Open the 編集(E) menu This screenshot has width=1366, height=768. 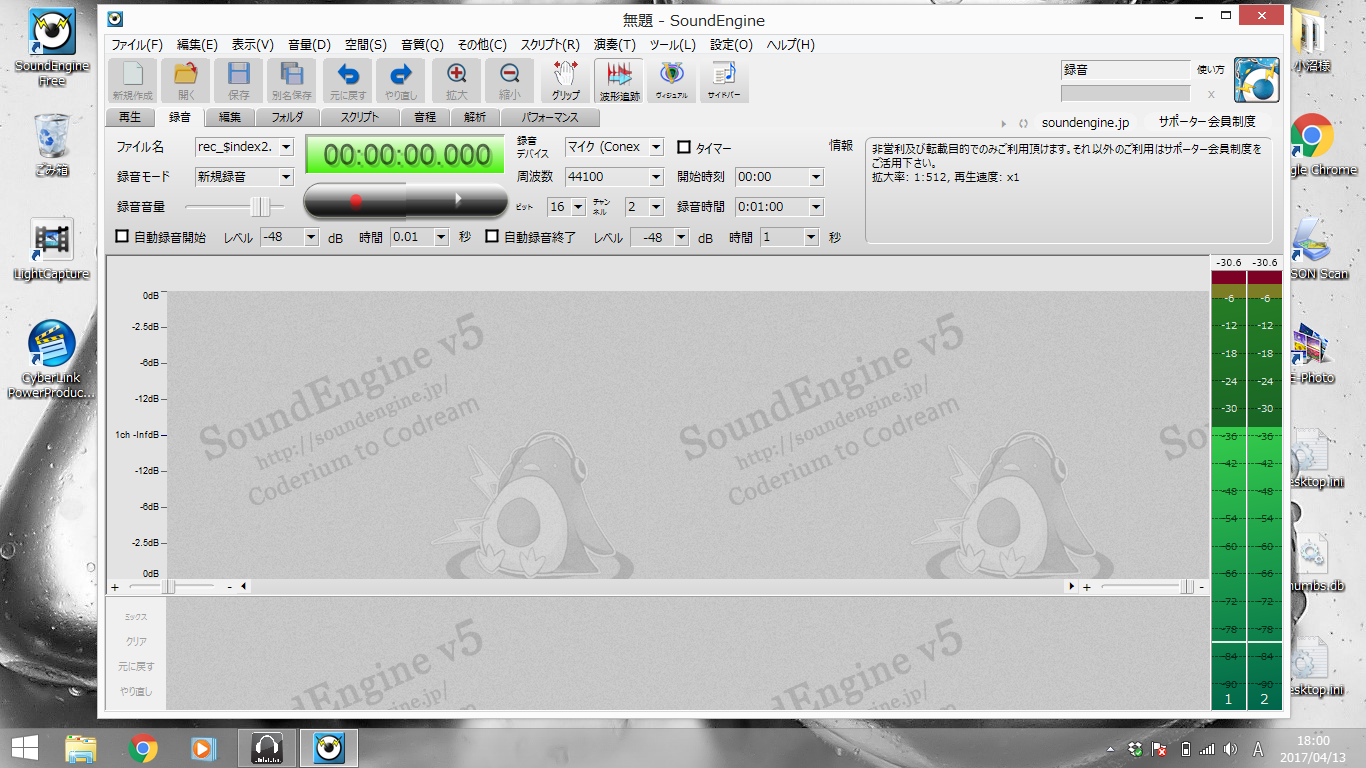pyautogui.click(x=197, y=45)
